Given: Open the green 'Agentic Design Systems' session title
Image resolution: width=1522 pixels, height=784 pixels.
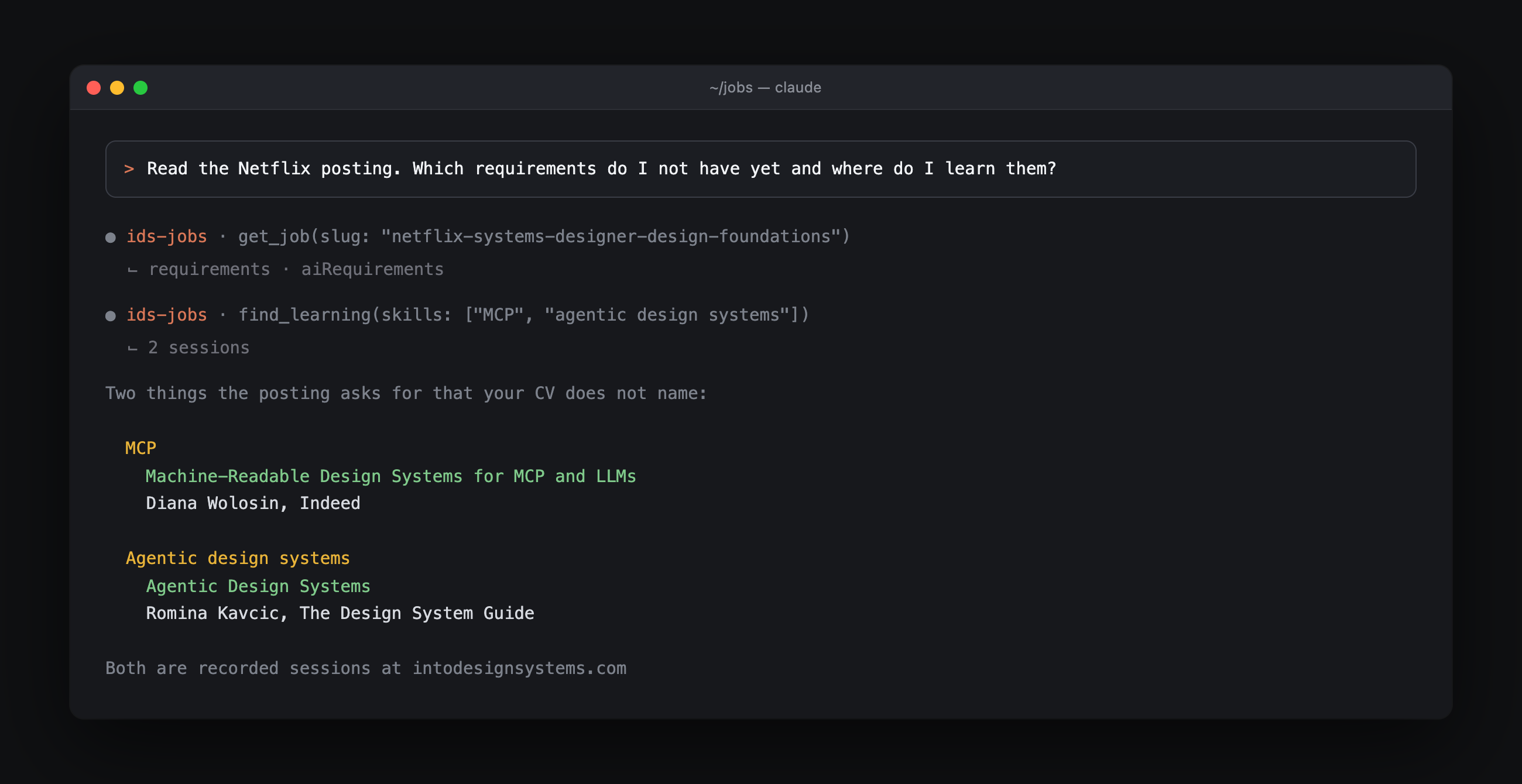Looking at the screenshot, I should (258, 586).
